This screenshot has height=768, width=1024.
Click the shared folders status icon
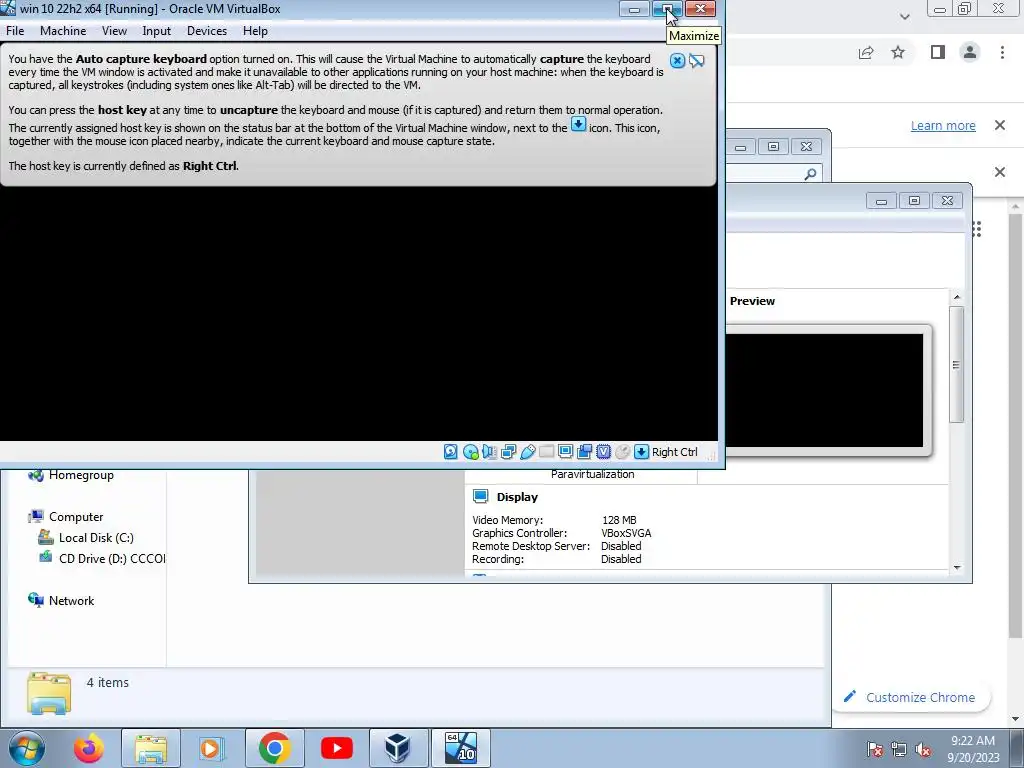(547, 452)
